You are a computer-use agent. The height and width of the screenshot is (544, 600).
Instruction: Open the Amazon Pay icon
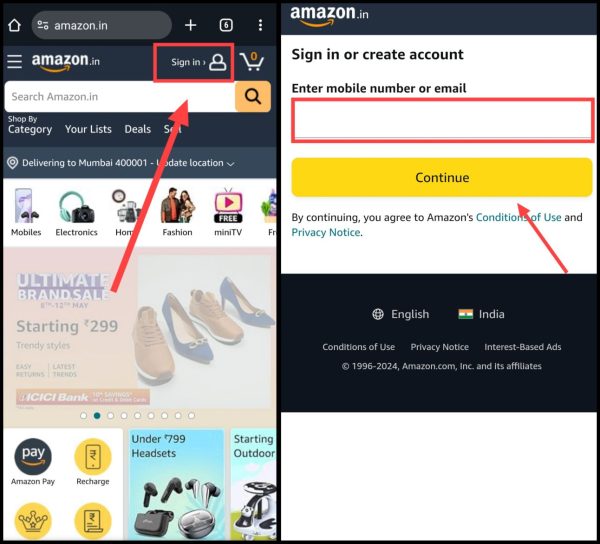click(33, 456)
